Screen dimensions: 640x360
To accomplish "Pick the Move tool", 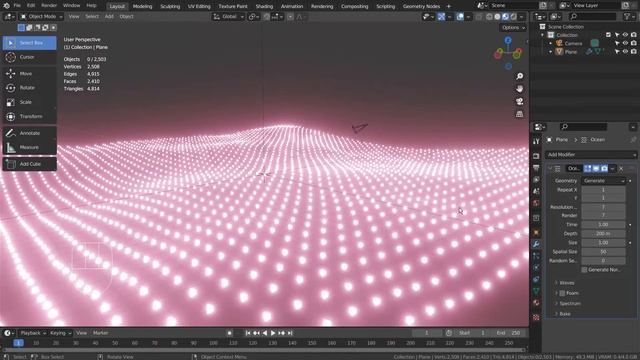I will pyautogui.click(x=29, y=73).
